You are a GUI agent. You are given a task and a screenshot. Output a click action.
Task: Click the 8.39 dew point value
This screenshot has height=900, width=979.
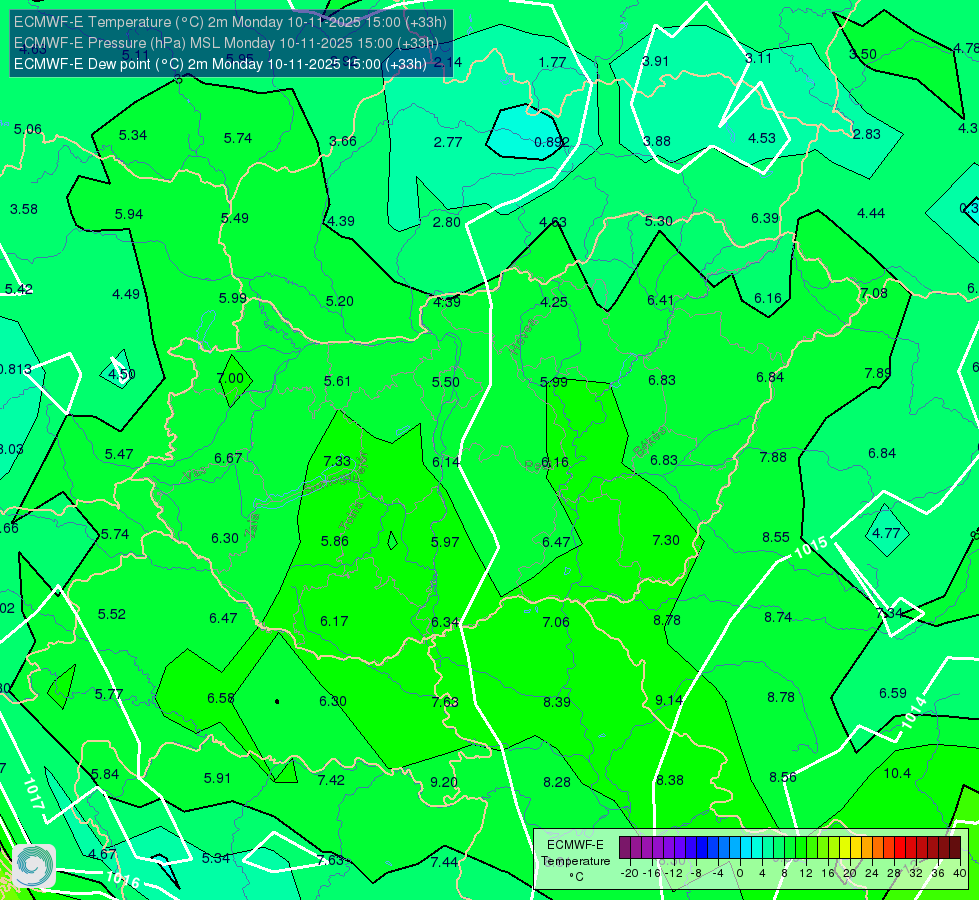click(557, 702)
